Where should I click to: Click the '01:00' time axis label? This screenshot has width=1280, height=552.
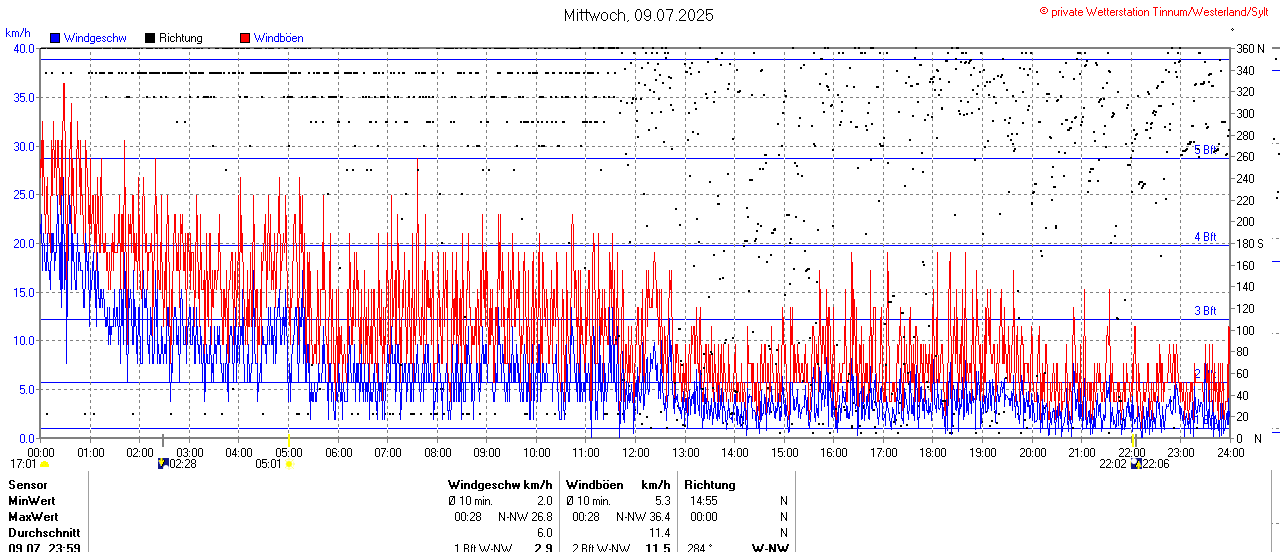(x=90, y=452)
